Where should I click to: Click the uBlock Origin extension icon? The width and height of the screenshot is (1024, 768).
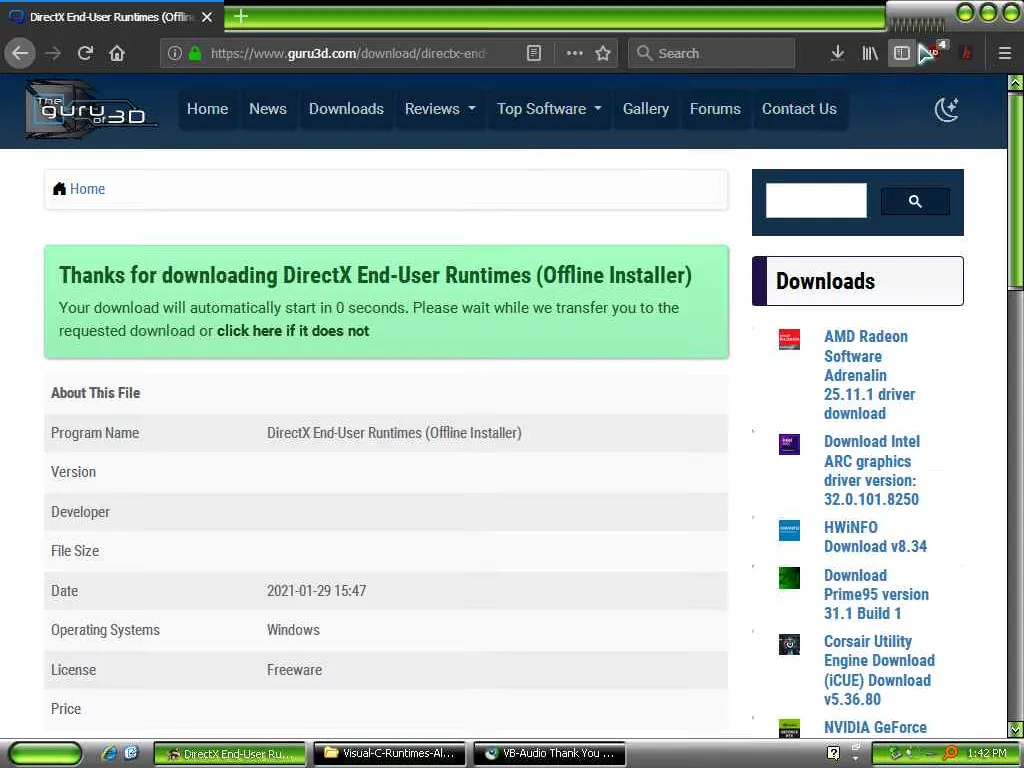pos(934,52)
